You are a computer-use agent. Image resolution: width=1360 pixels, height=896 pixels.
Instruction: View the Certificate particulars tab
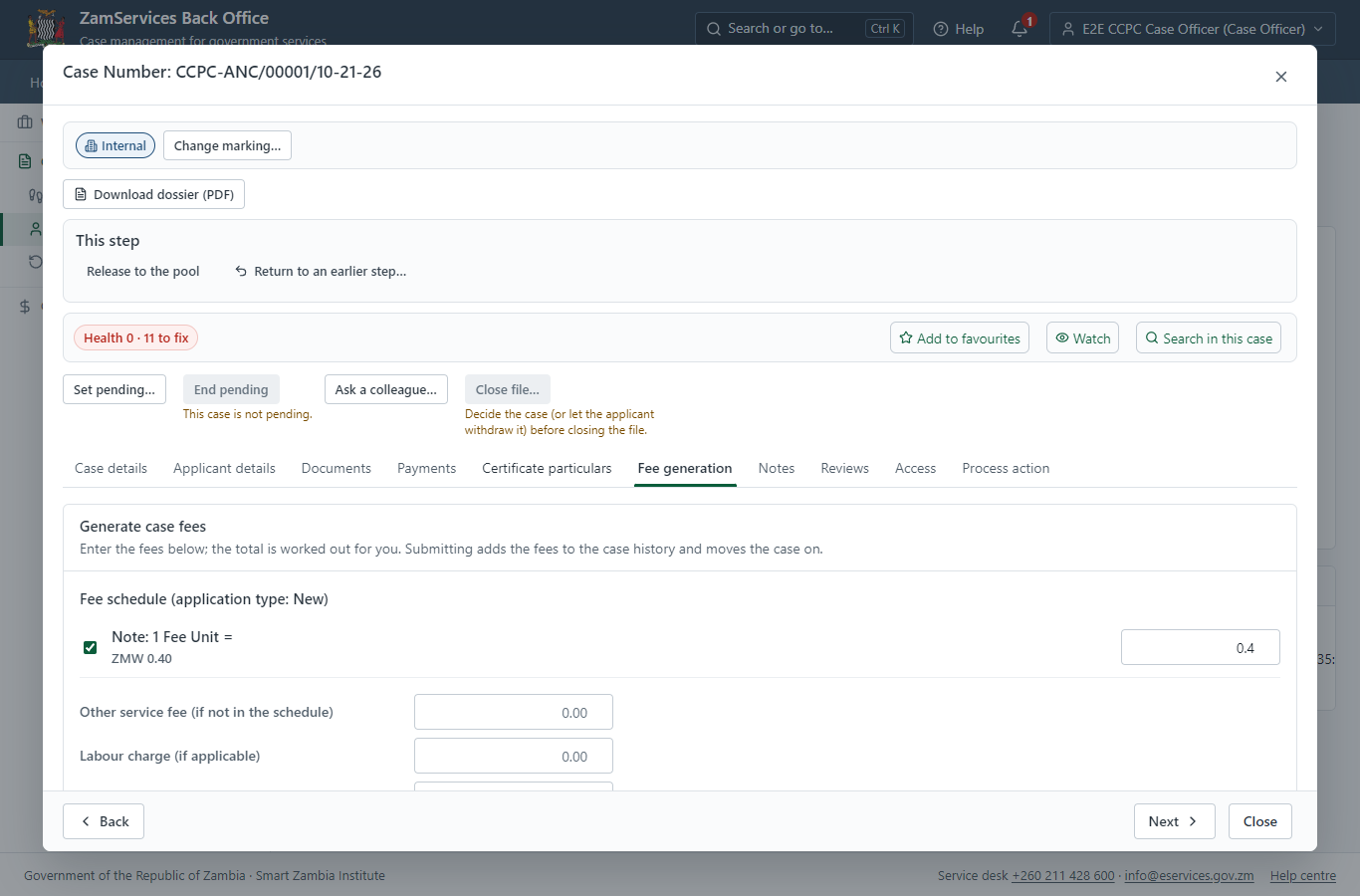click(x=547, y=468)
